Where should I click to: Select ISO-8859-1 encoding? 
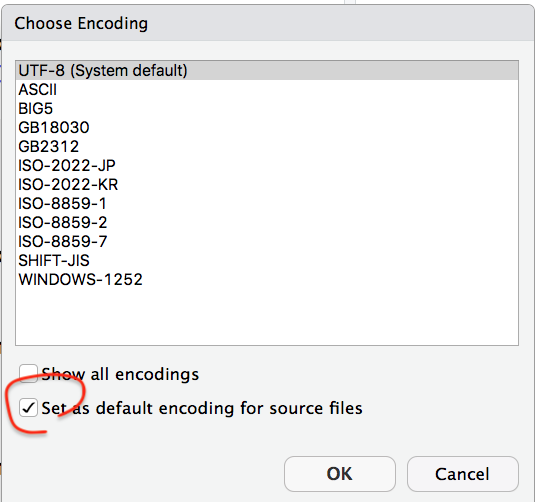click(267, 204)
